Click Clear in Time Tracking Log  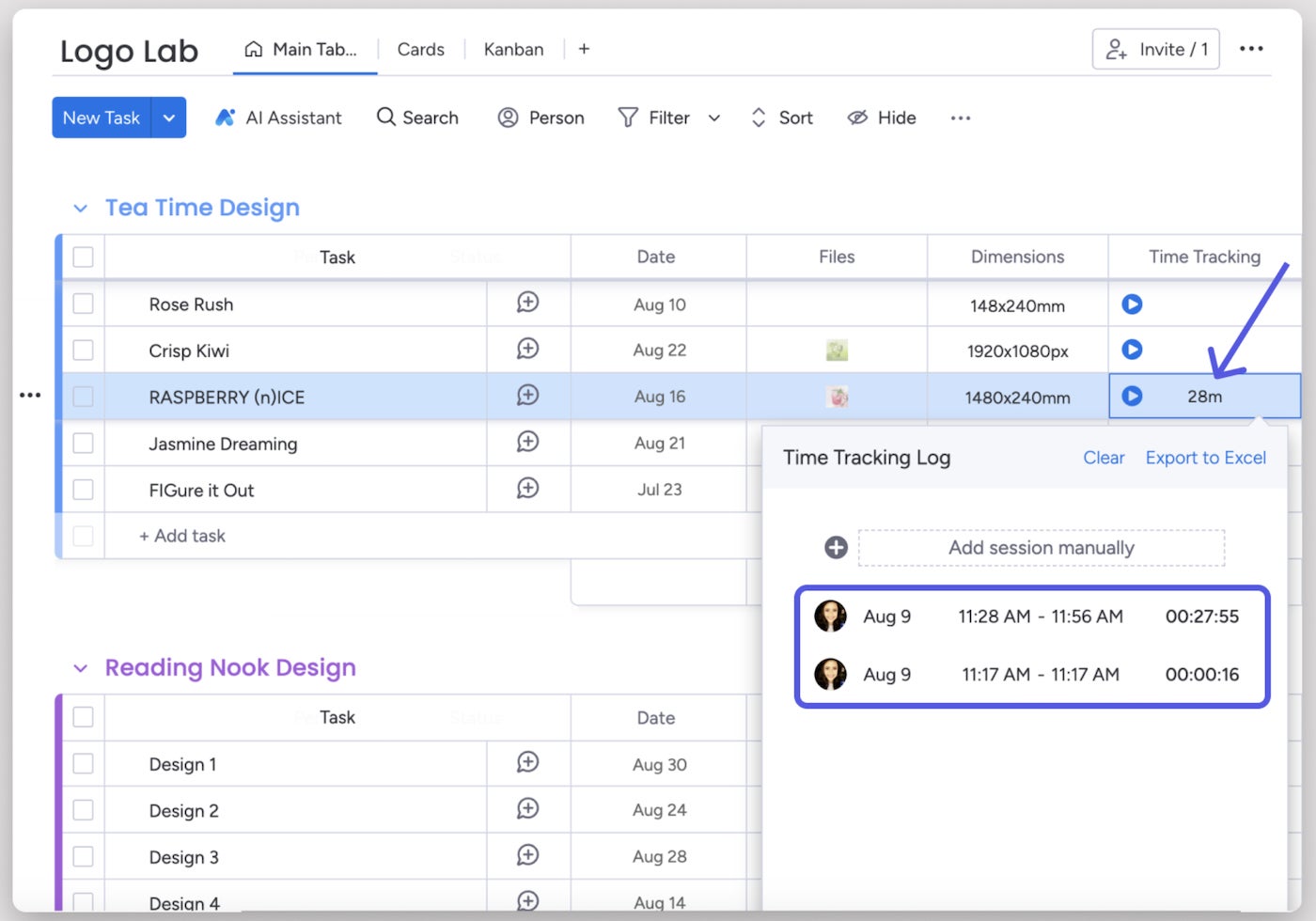pos(1104,458)
